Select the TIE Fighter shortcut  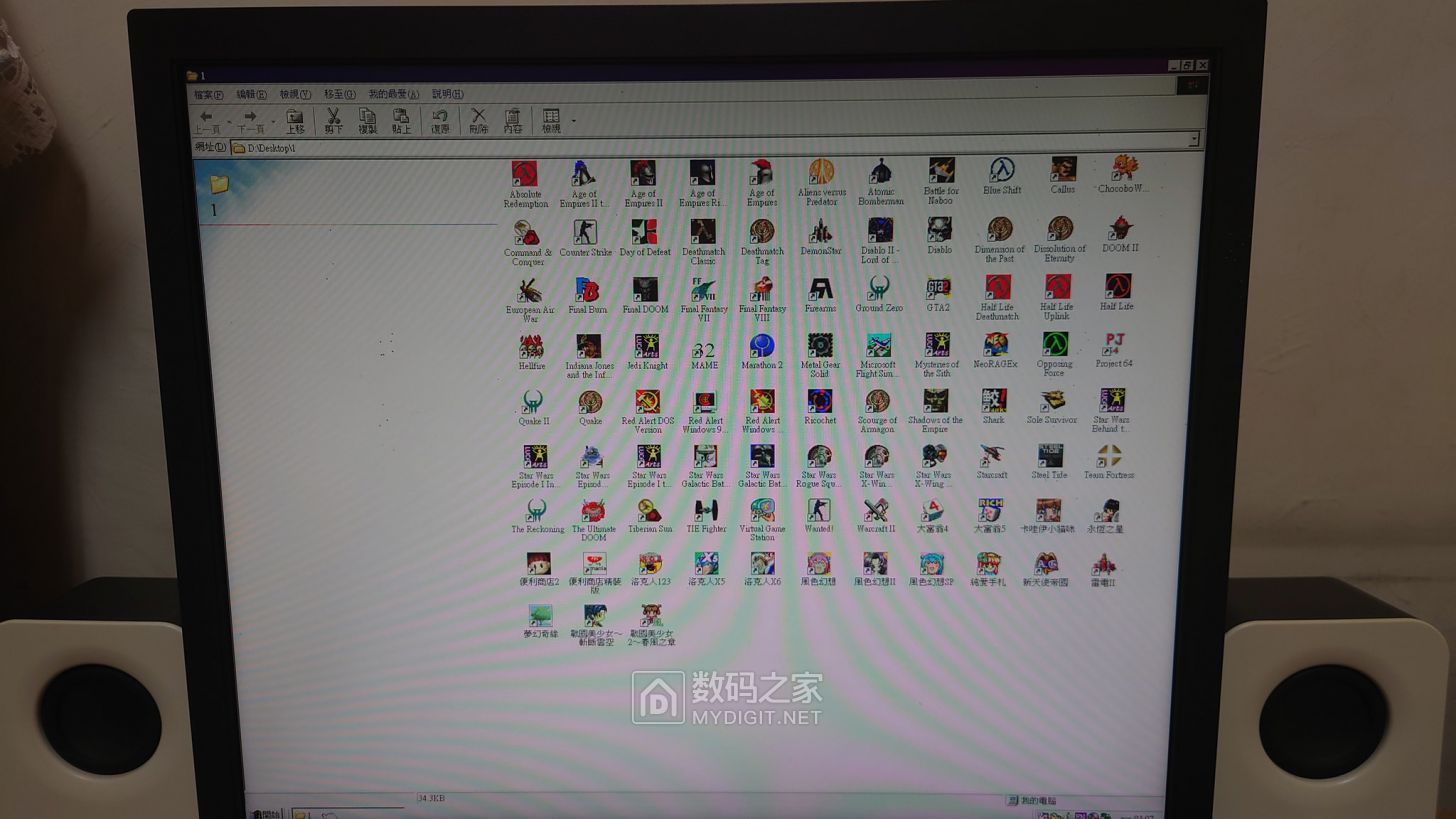point(706,516)
